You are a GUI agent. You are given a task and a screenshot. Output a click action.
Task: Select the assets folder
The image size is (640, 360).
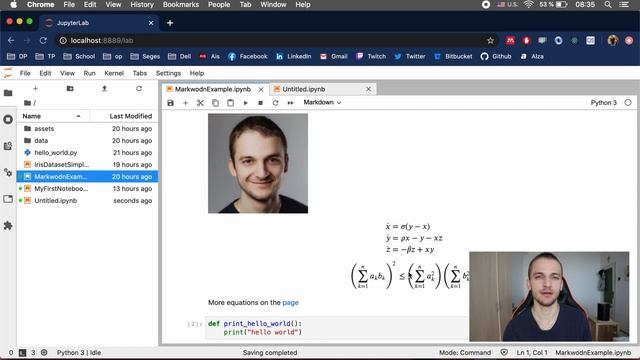(87, 129)
